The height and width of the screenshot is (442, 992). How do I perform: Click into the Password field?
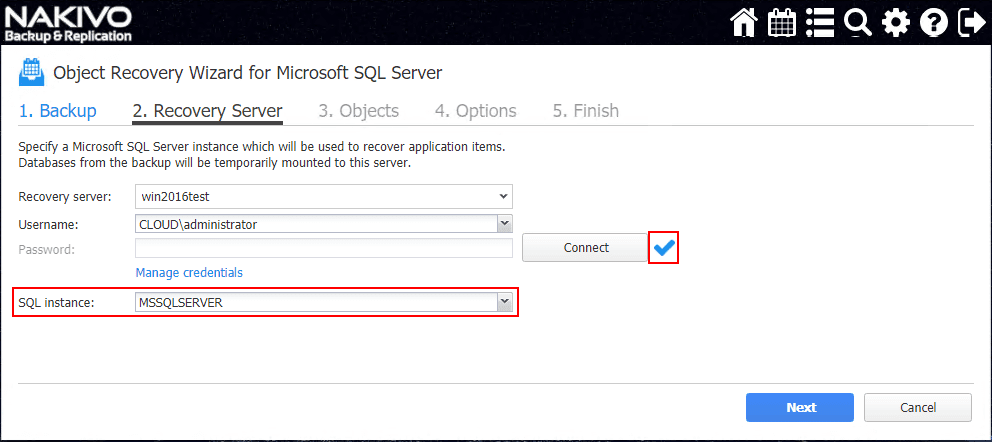click(x=324, y=248)
